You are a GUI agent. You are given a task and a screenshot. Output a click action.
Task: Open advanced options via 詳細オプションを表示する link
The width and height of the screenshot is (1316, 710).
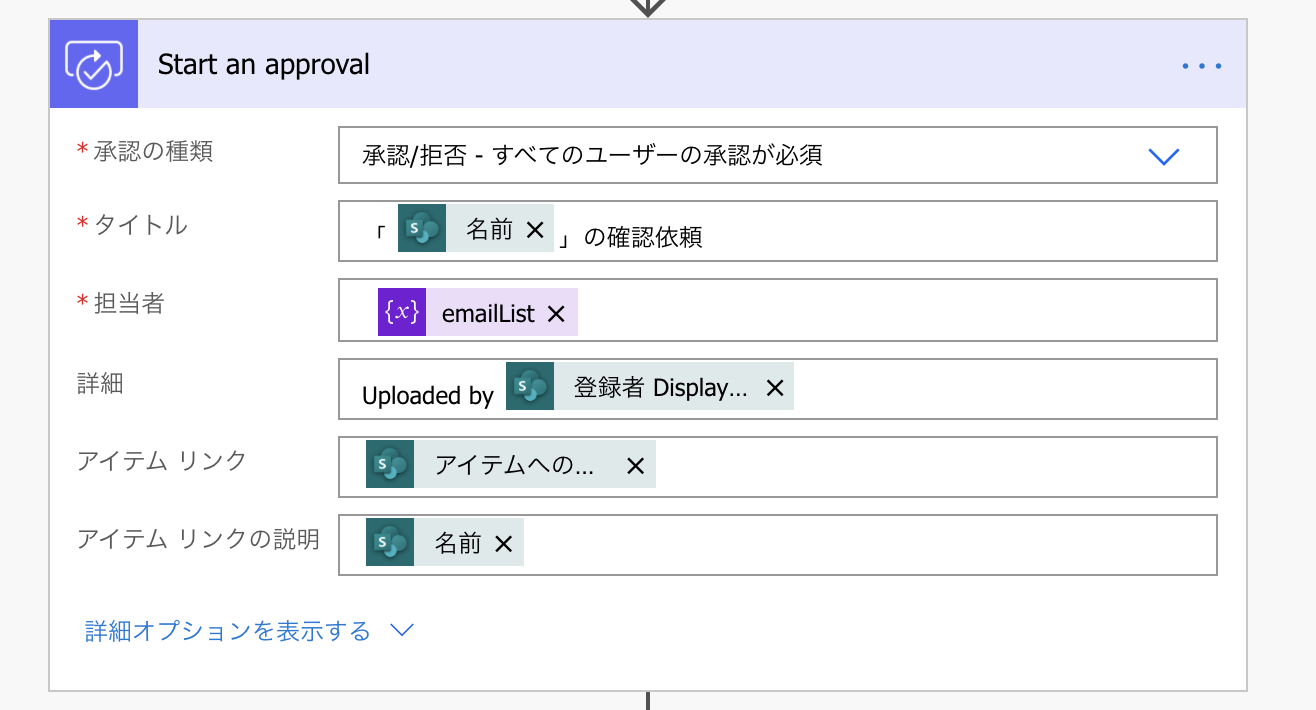click(x=225, y=630)
